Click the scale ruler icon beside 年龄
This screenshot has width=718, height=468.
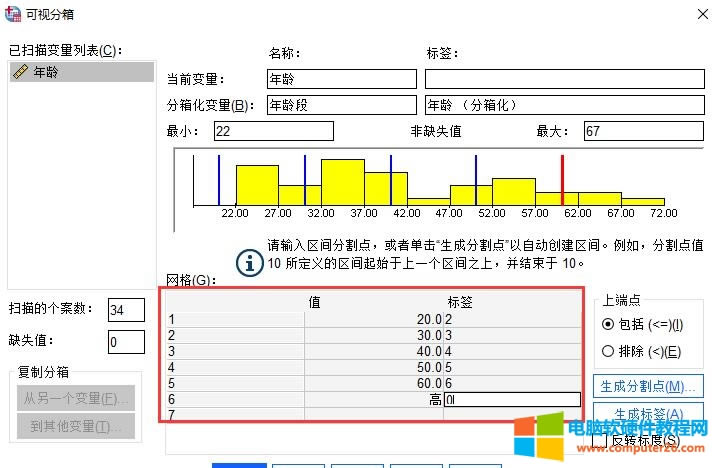pos(20,72)
